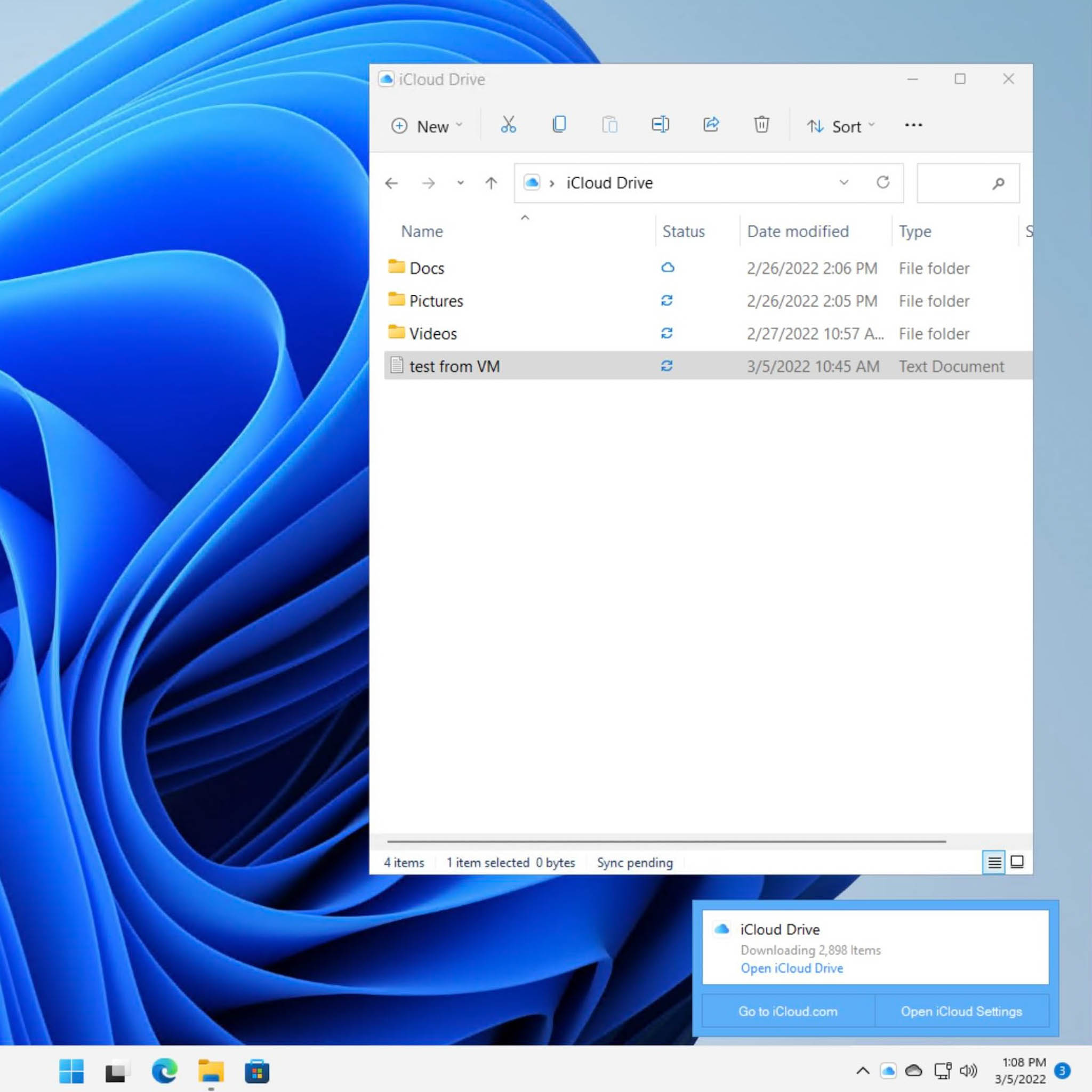Select the Docs folder
Image resolution: width=1092 pixels, height=1092 pixels.
(427, 267)
